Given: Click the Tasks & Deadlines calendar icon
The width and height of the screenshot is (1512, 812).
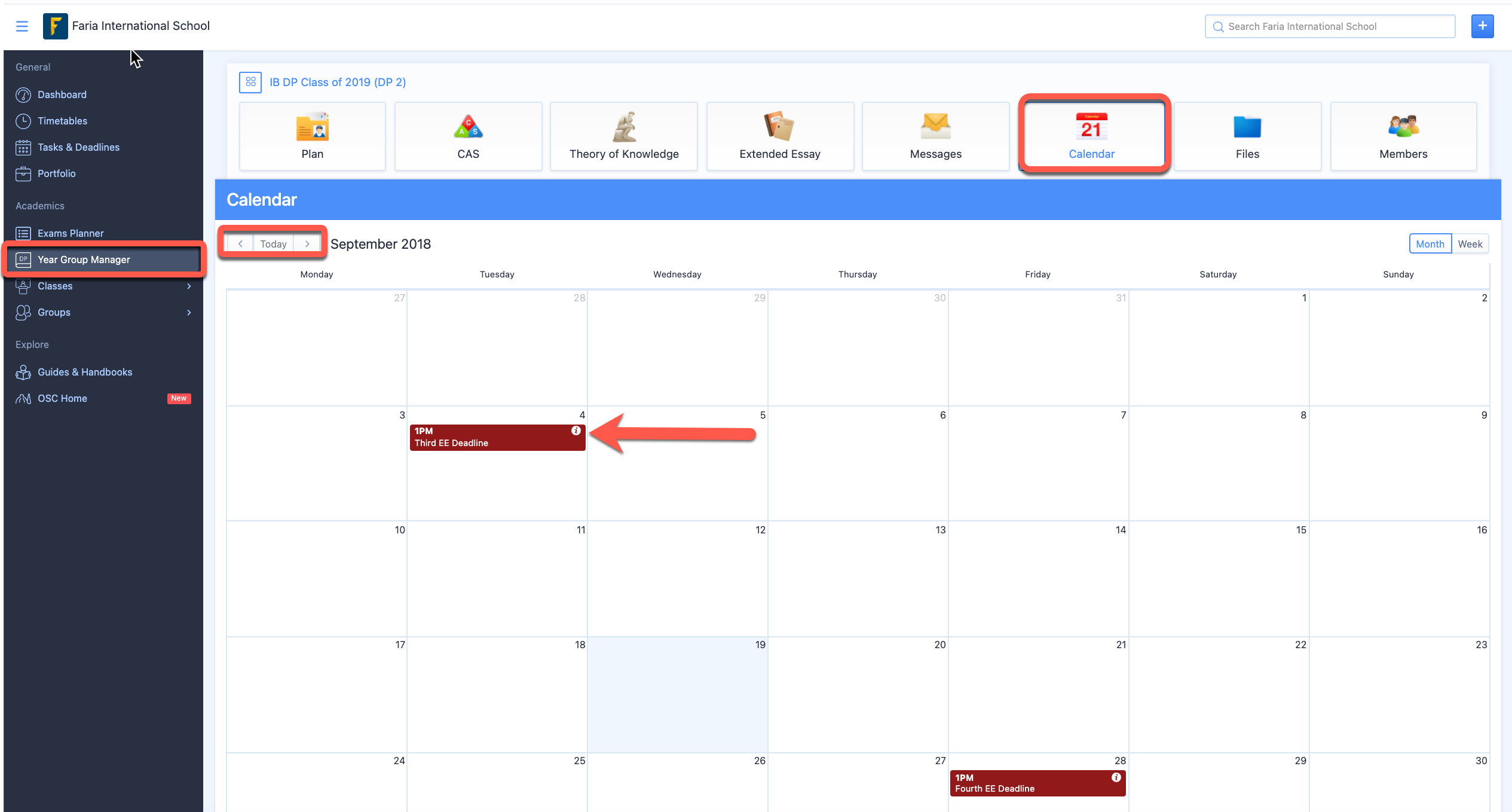Looking at the screenshot, I should tap(23, 147).
